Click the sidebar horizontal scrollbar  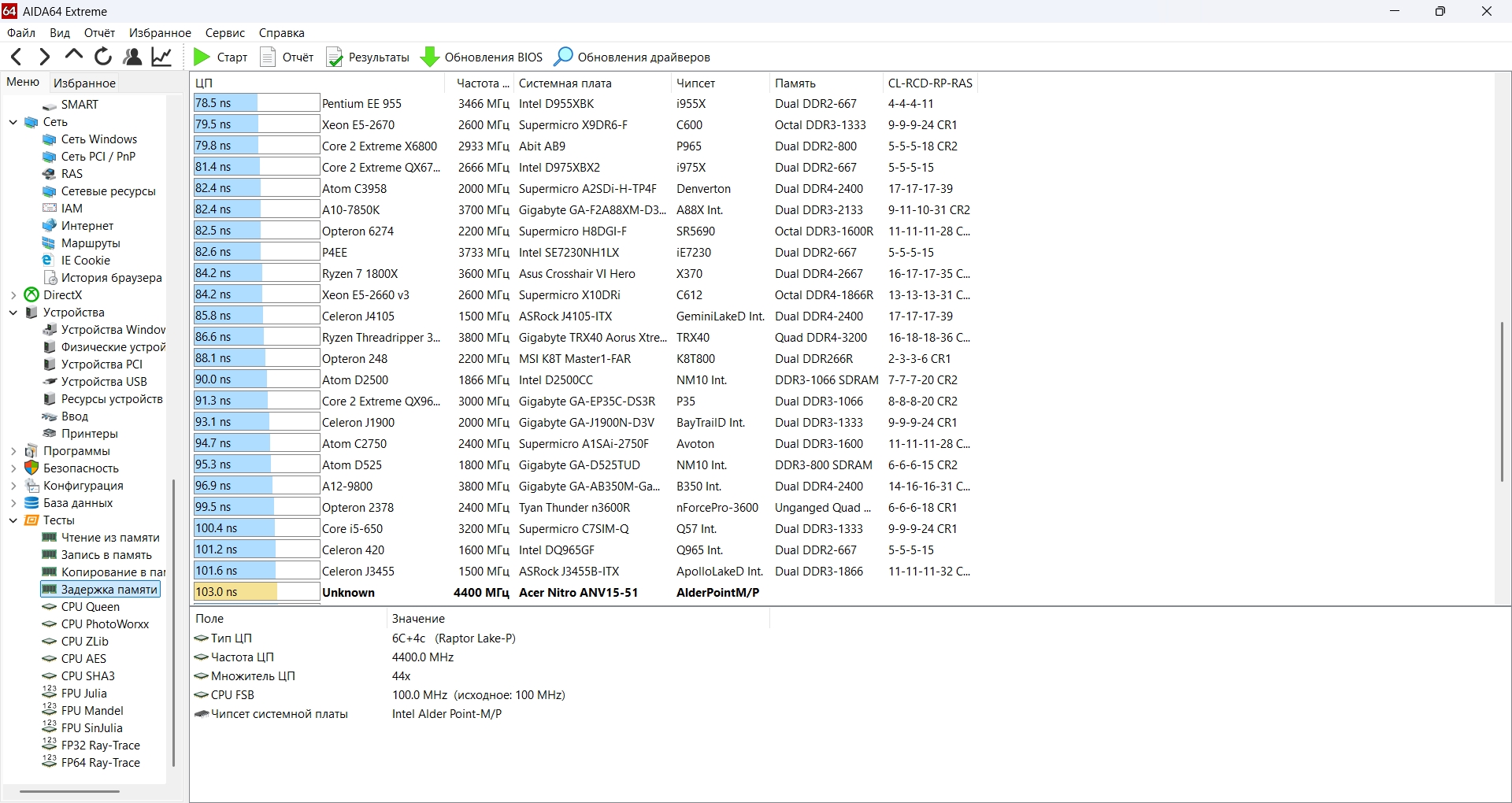pos(69,791)
